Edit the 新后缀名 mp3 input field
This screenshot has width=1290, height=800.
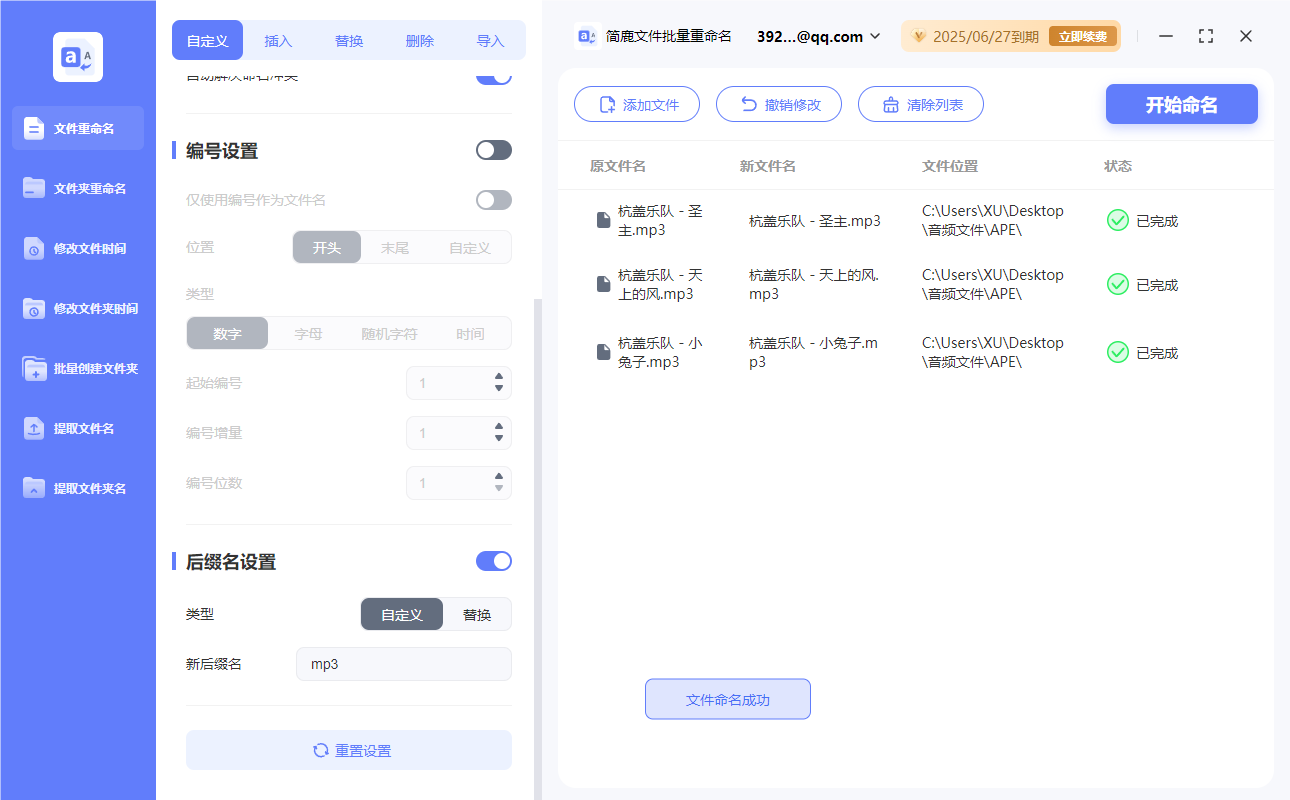[403, 663]
